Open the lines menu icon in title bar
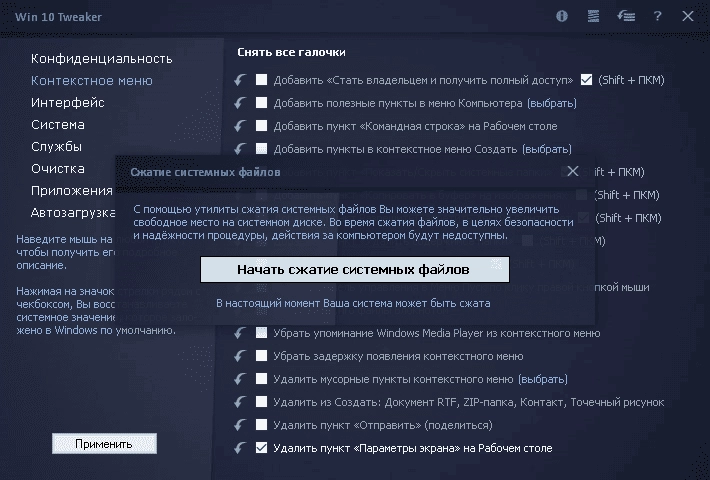Screen dimensions: 710x480 (x=593, y=16)
